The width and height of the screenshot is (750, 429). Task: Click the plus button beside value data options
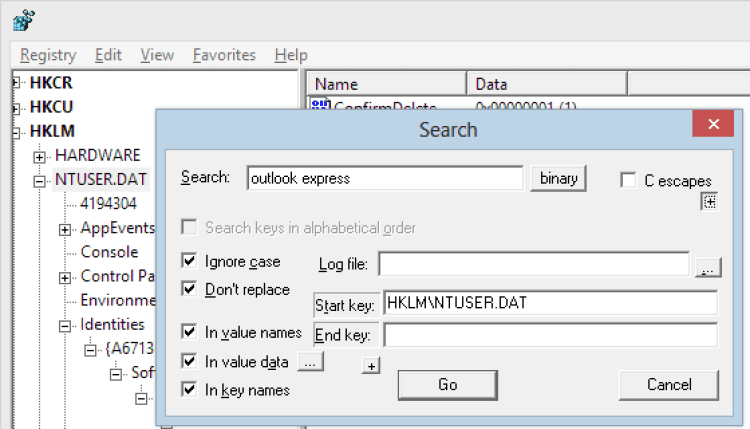click(x=371, y=366)
